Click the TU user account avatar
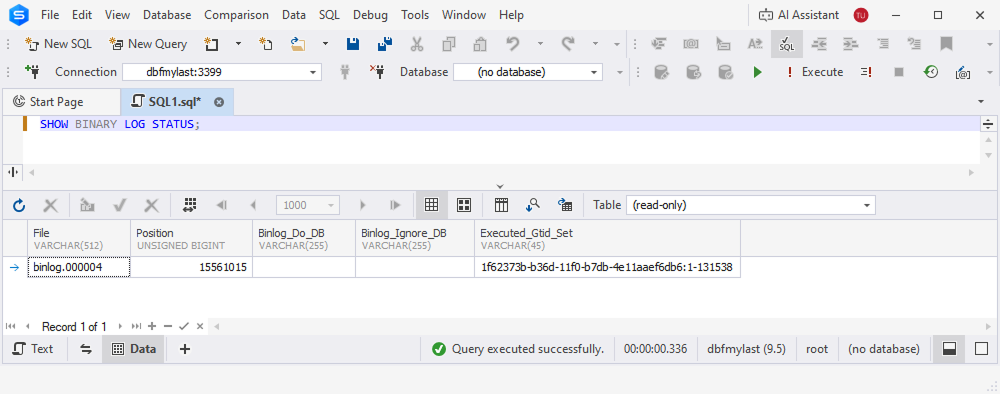This screenshot has width=1000, height=394. point(861,15)
